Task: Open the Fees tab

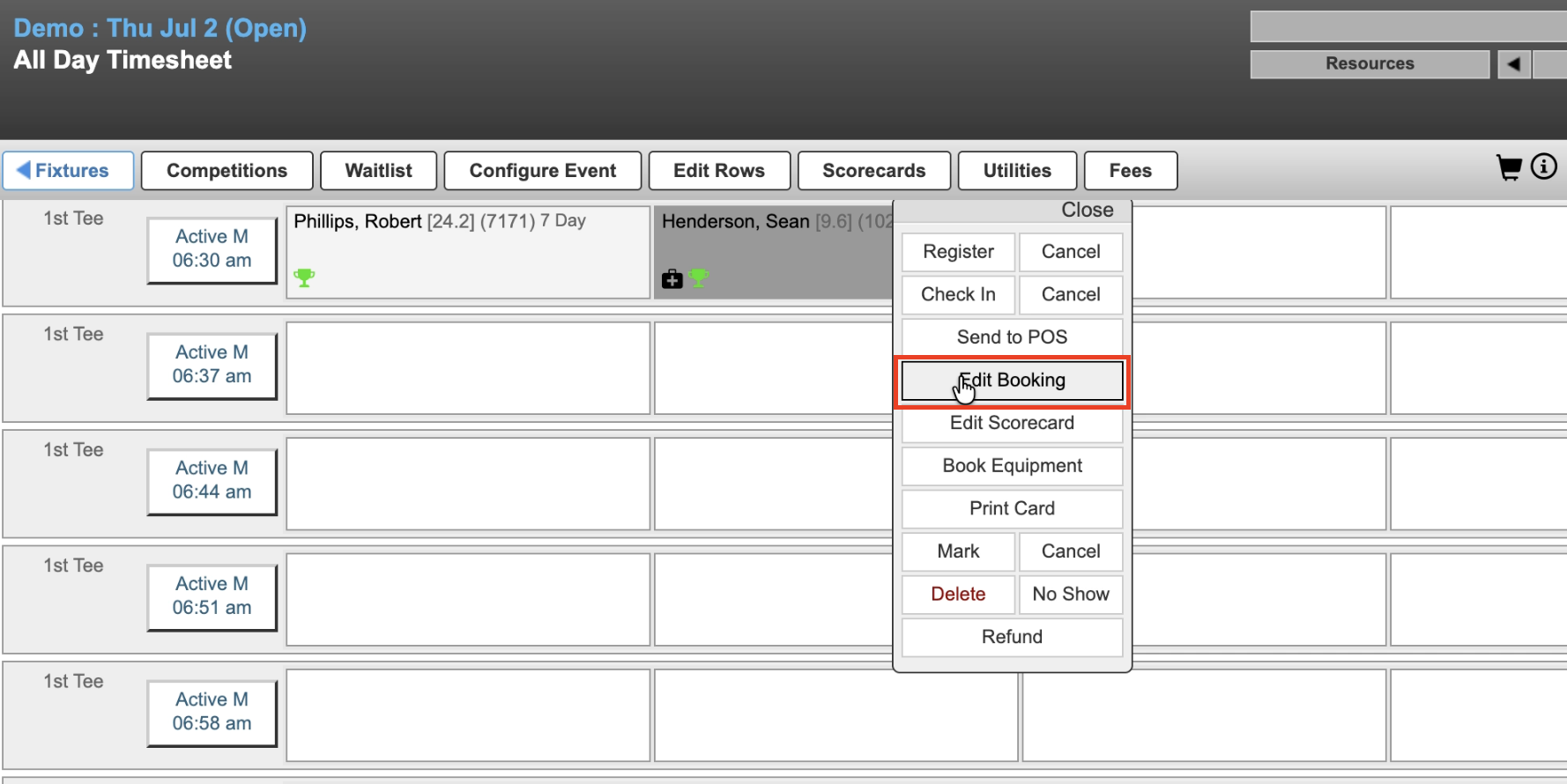Action: 1131,171
